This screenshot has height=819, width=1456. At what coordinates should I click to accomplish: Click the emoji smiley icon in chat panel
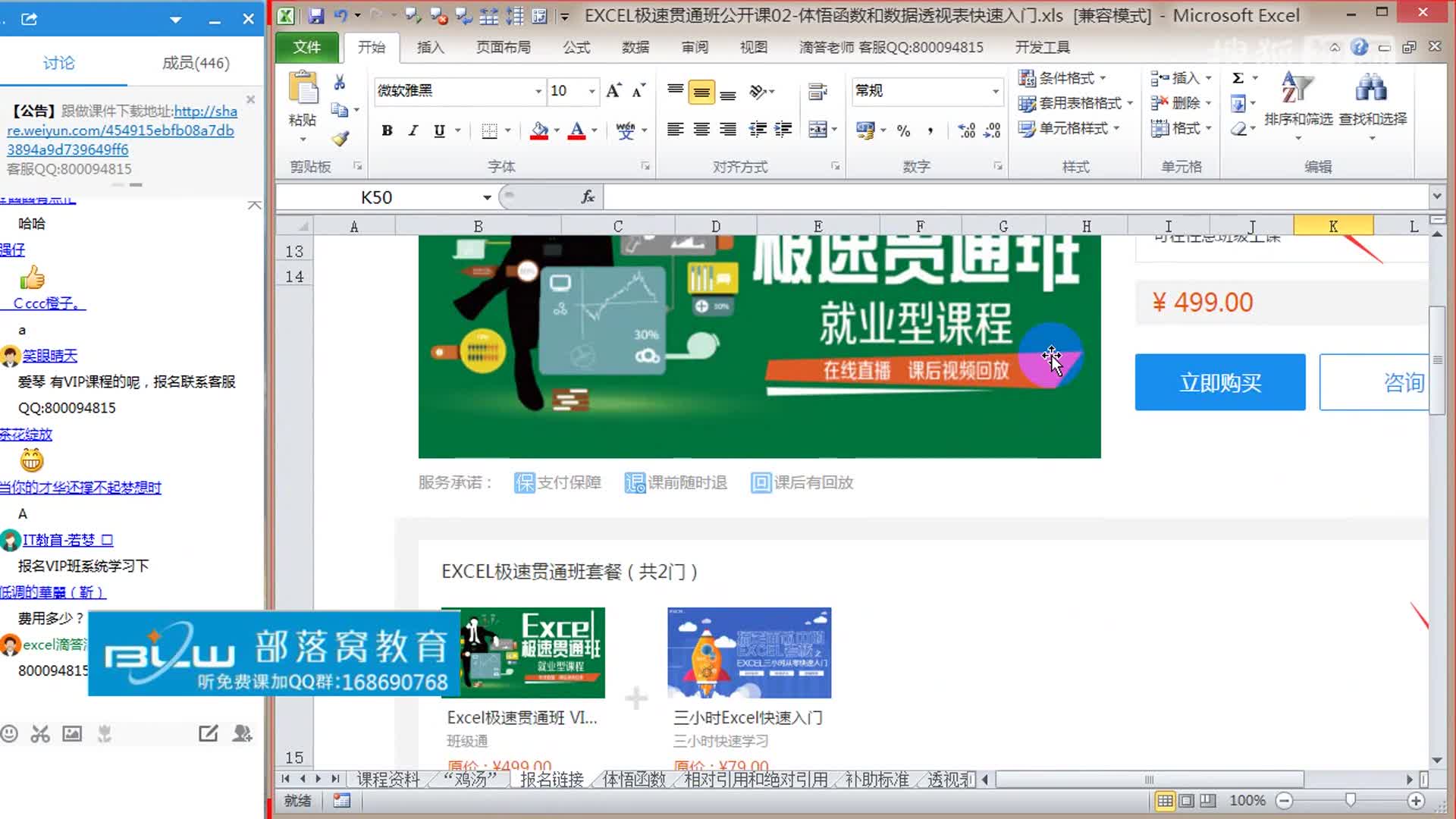pos(9,733)
